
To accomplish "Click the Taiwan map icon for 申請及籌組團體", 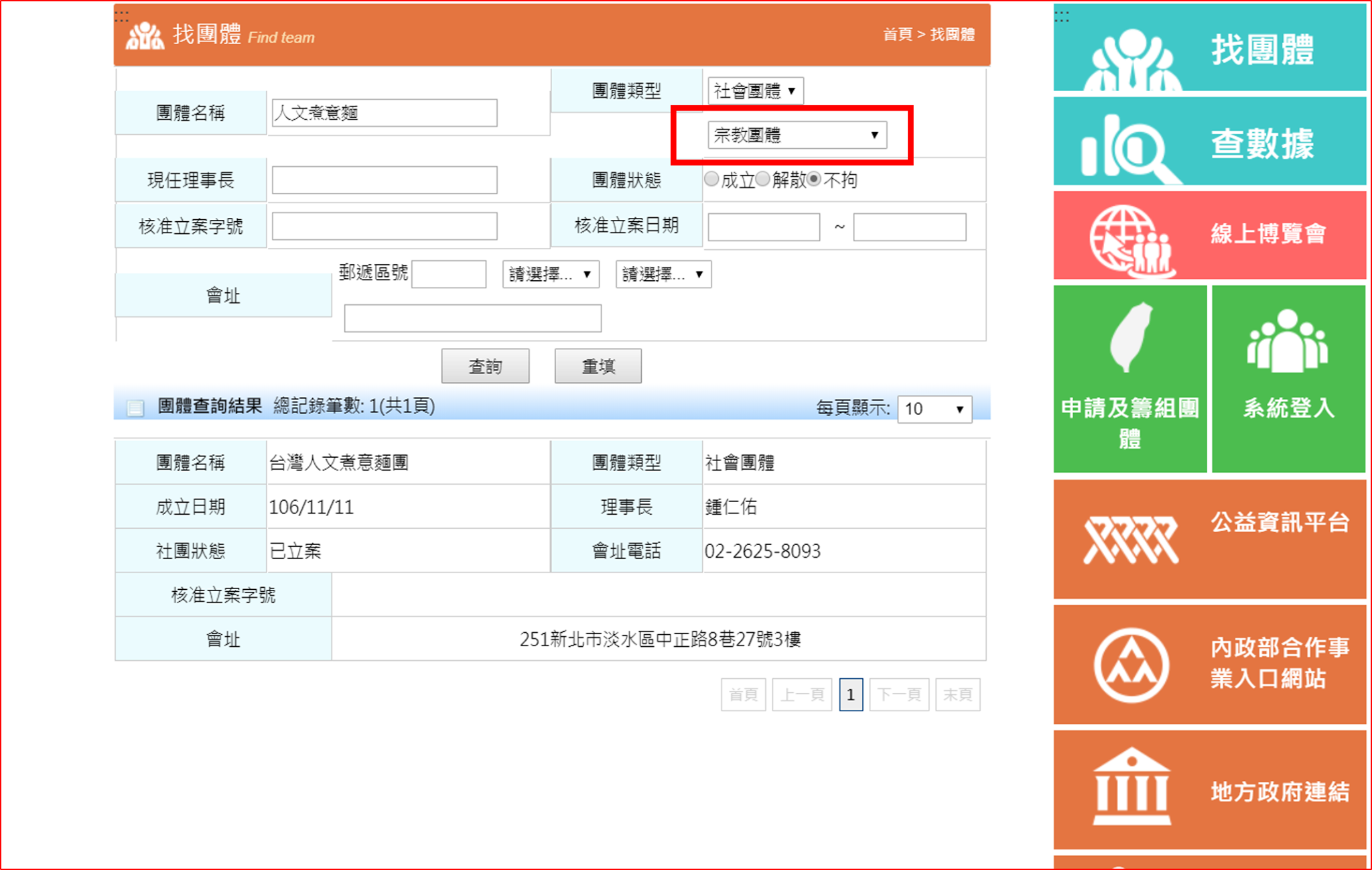I will [1131, 337].
